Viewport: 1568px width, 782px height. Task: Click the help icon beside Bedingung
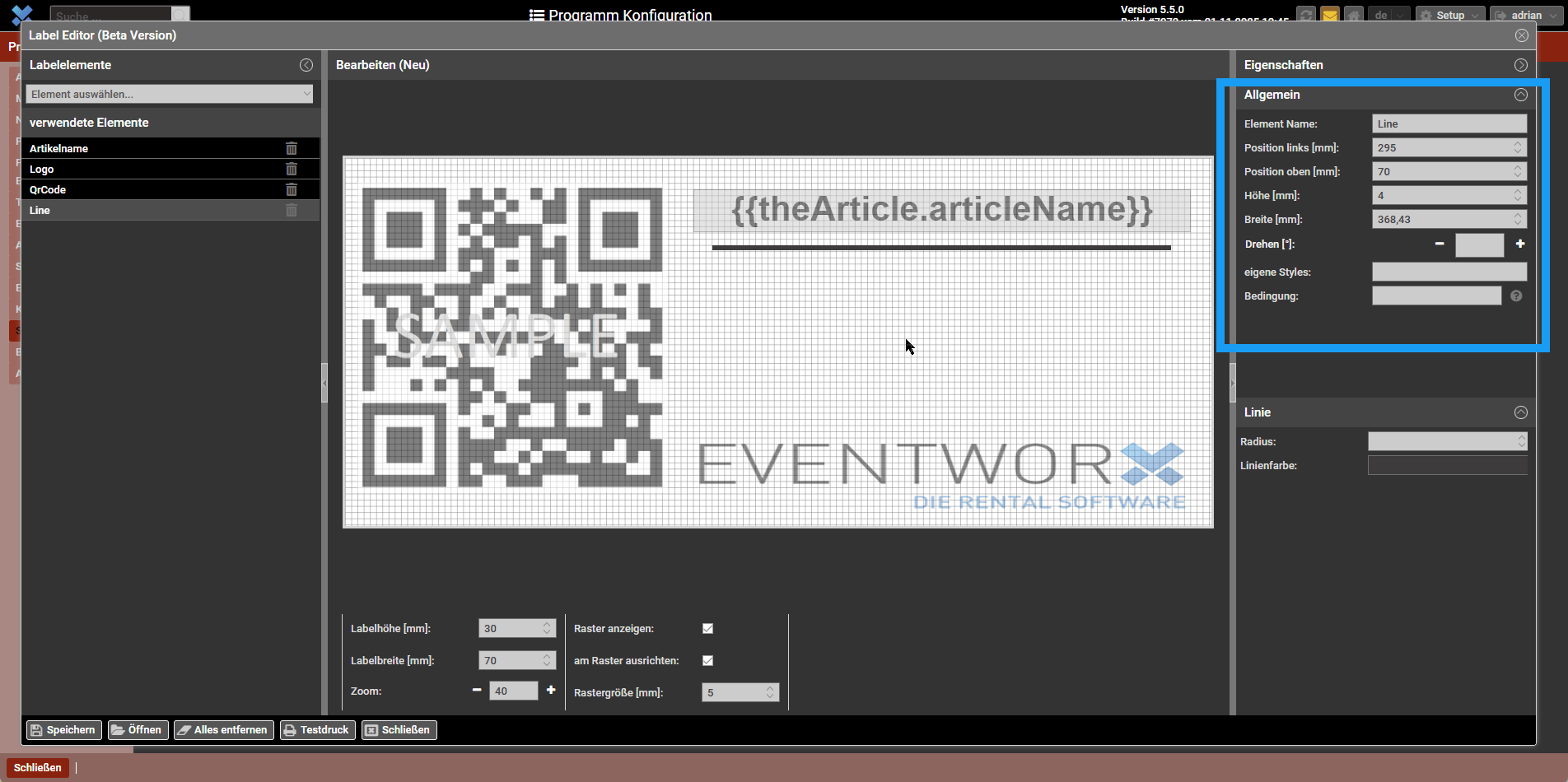1516,296
